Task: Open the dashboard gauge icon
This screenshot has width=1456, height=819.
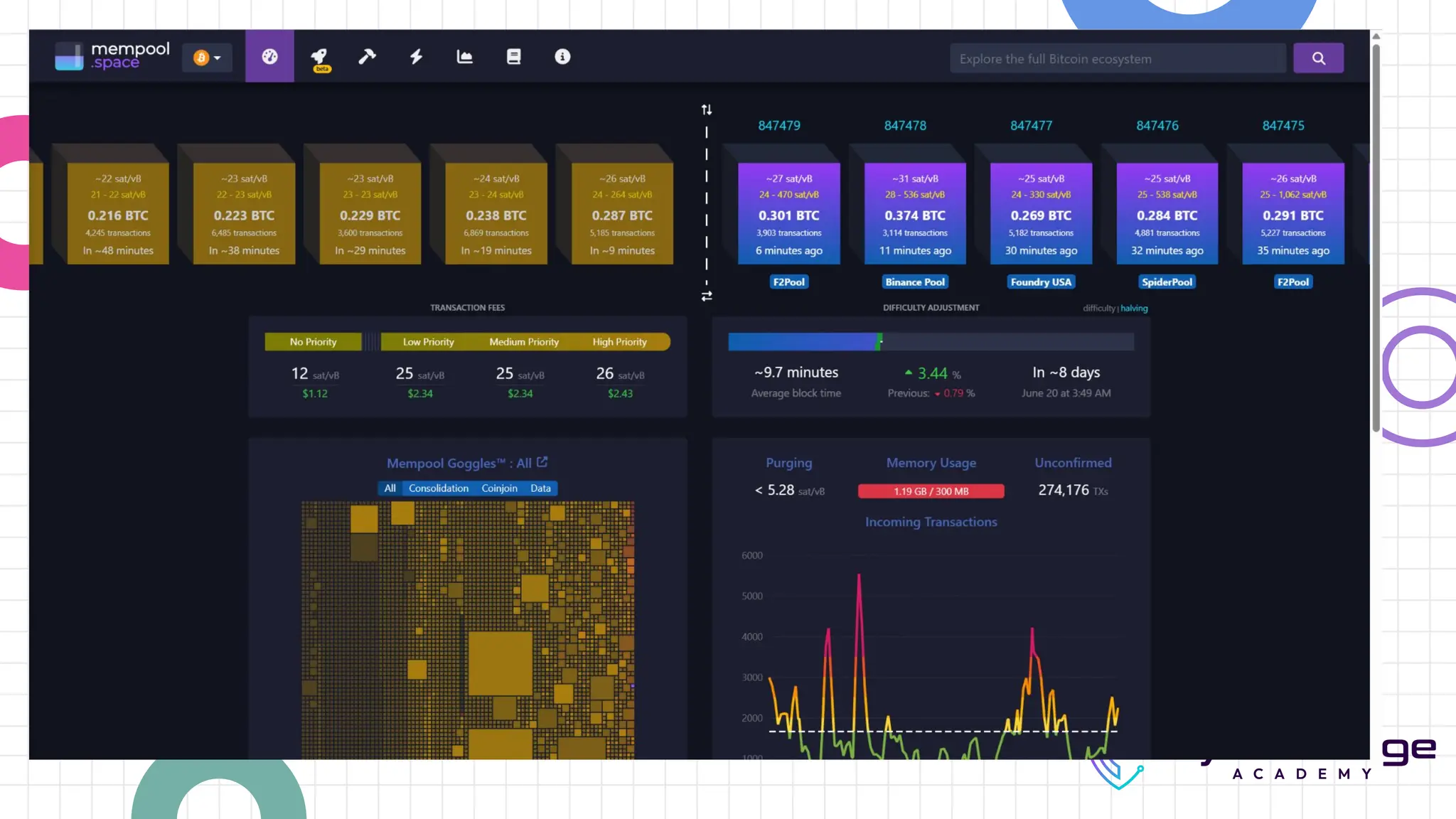Action: [269, 57]
